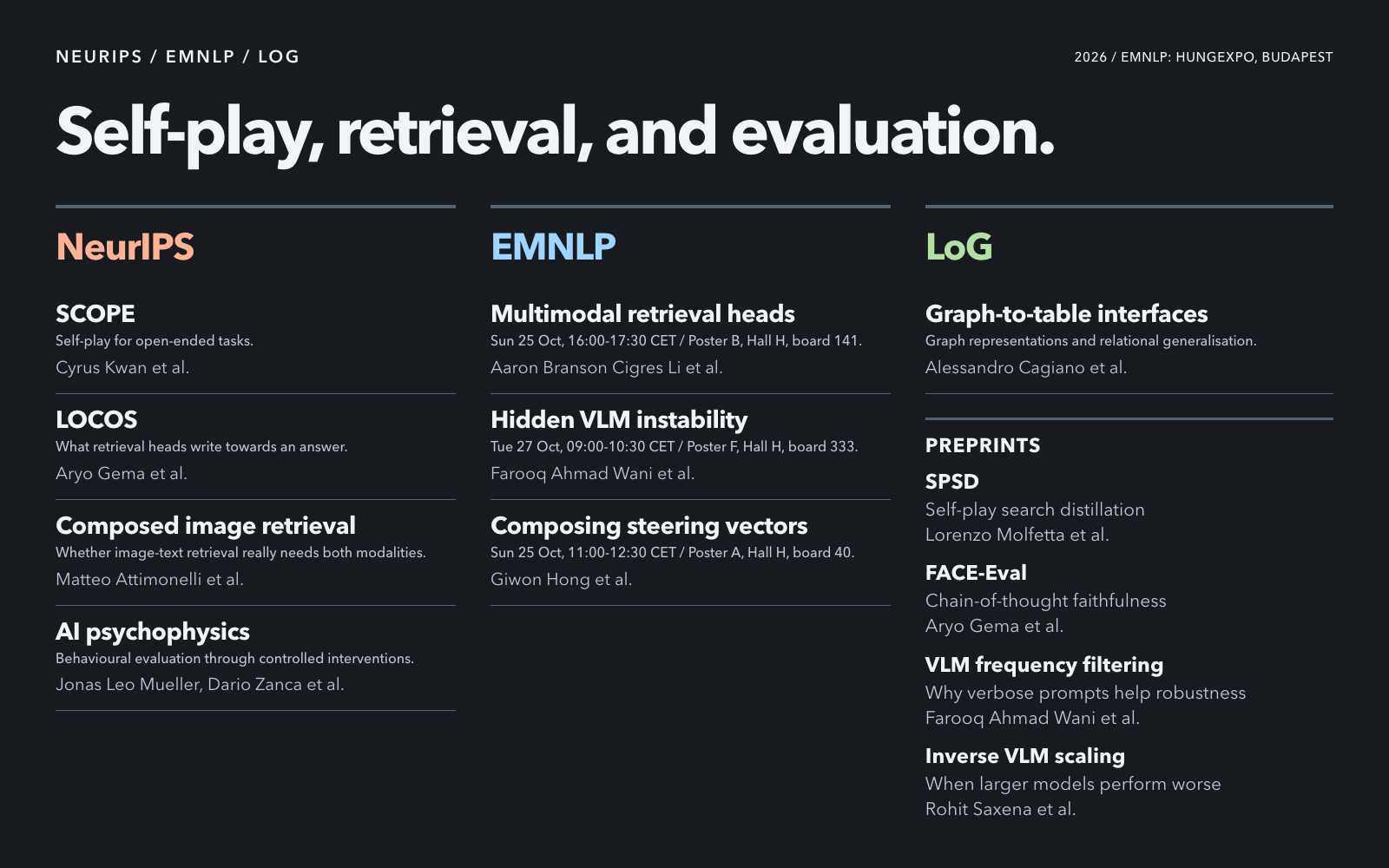Screen dimensions: 1389x868
Task: Open VLM frequency filtering preprint
Action: 1043,665
